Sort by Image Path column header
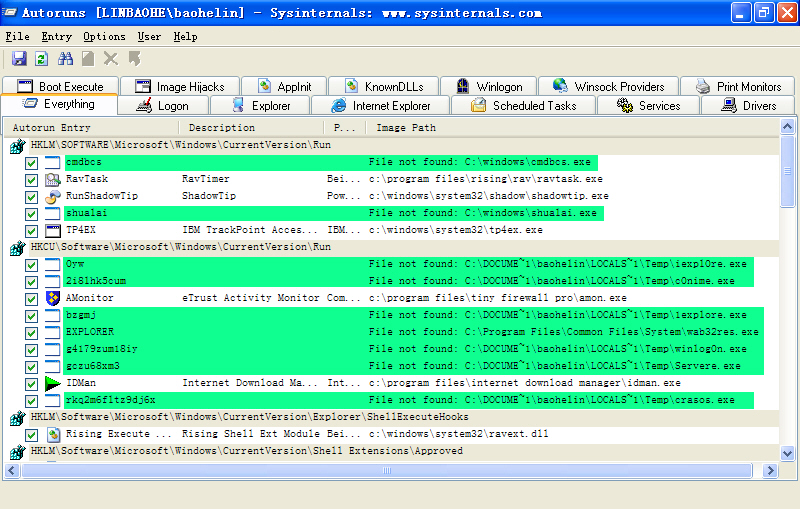800x509 pixels. 405,128
